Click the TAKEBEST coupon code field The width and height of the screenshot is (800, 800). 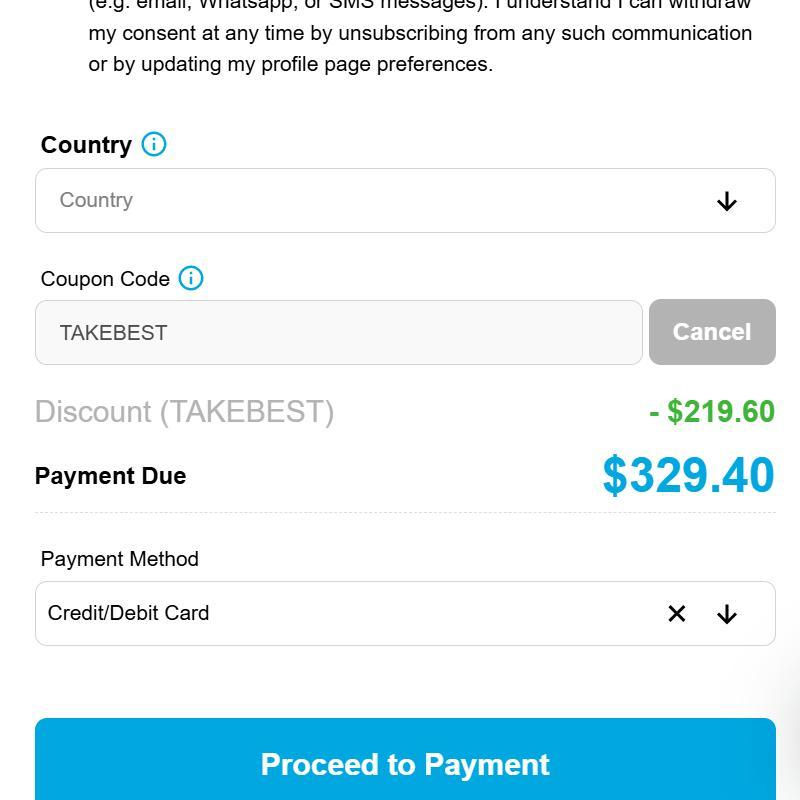coord(338,333)
